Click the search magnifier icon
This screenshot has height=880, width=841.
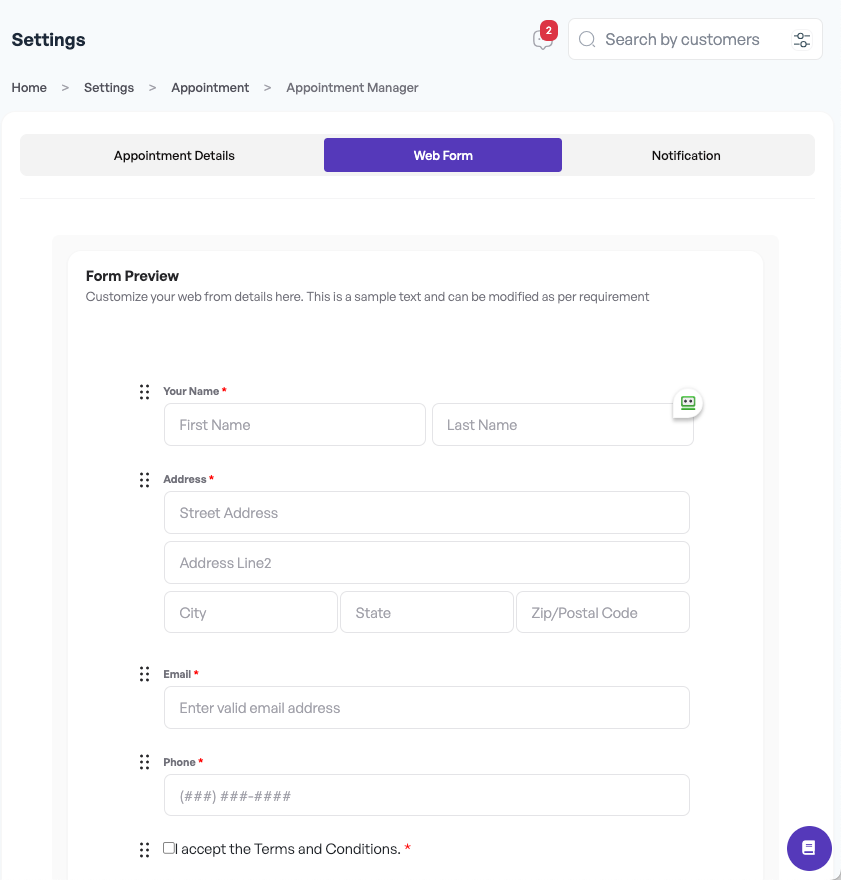(587, 39)
